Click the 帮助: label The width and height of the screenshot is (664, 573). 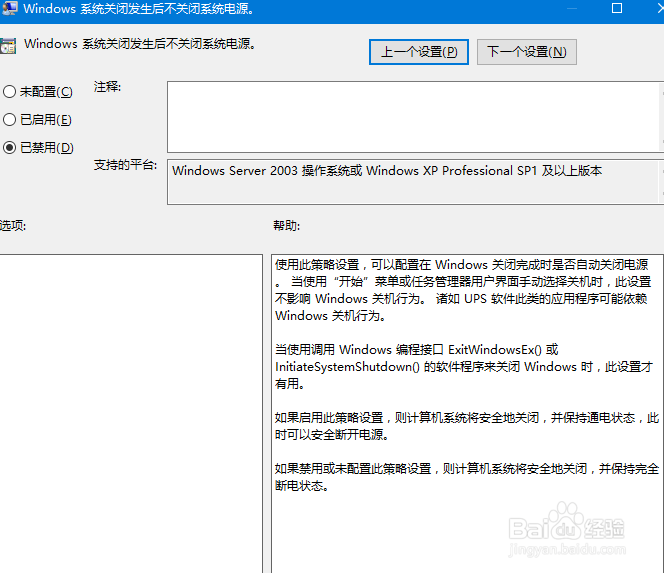coord(286,226)
